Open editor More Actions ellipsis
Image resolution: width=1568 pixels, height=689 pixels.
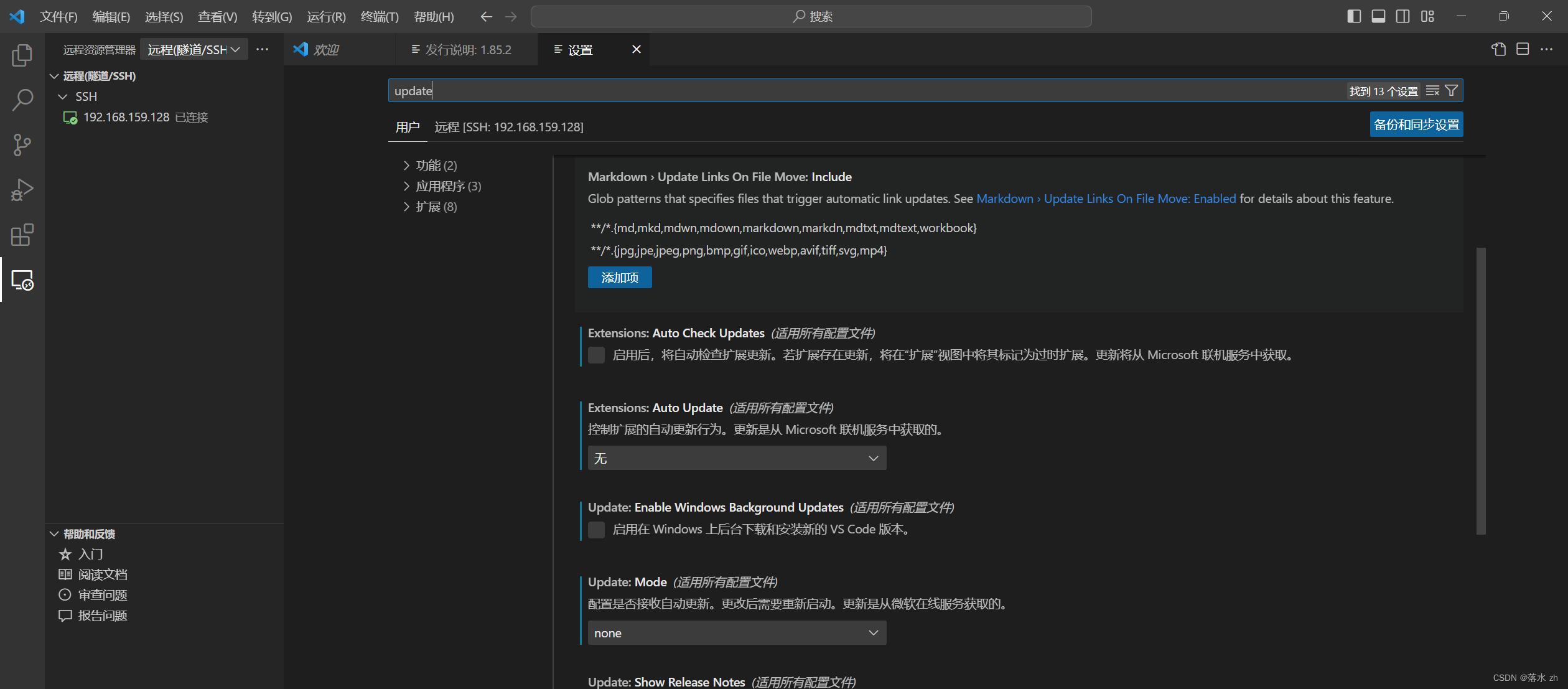tap(1547, 49)
